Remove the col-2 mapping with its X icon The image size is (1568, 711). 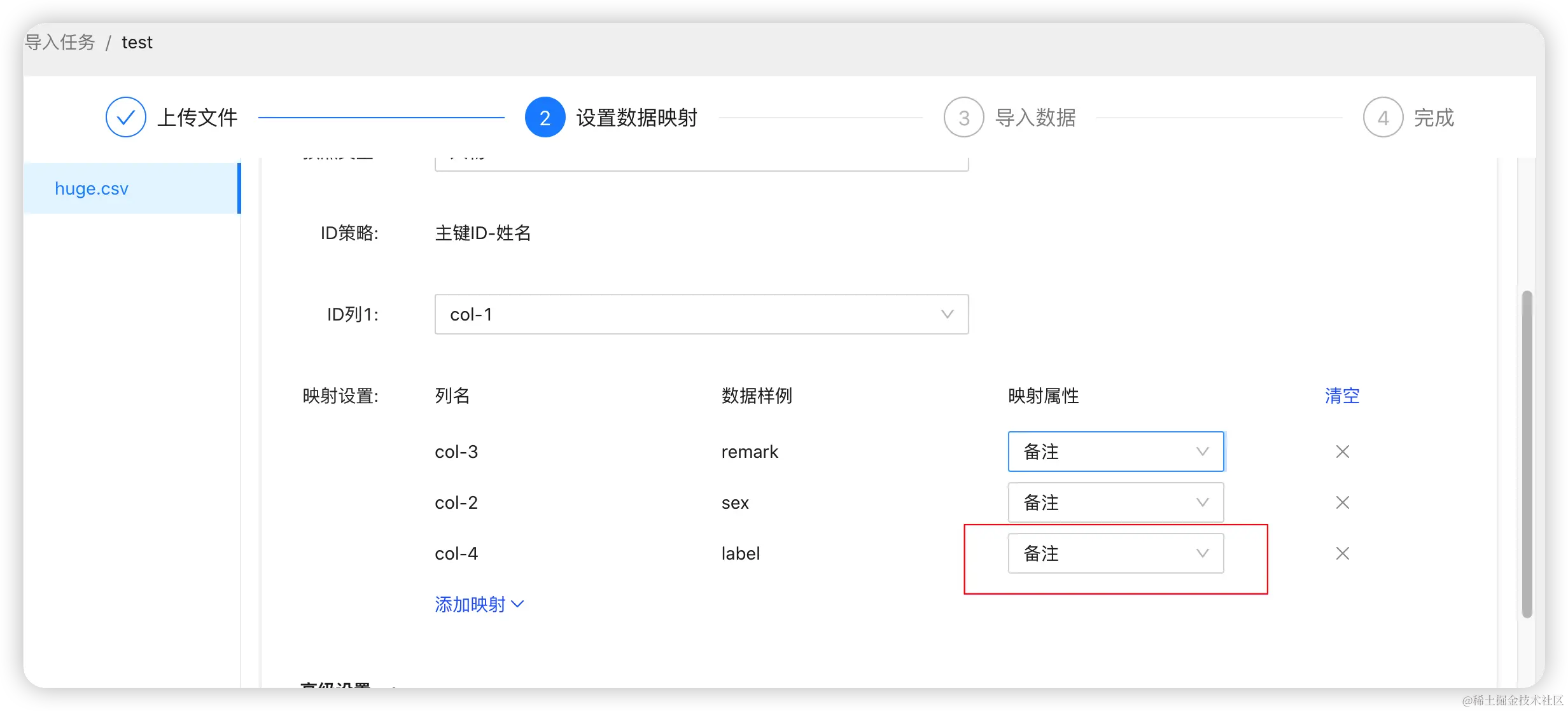pyautogui.click(x=1343, y=502)
